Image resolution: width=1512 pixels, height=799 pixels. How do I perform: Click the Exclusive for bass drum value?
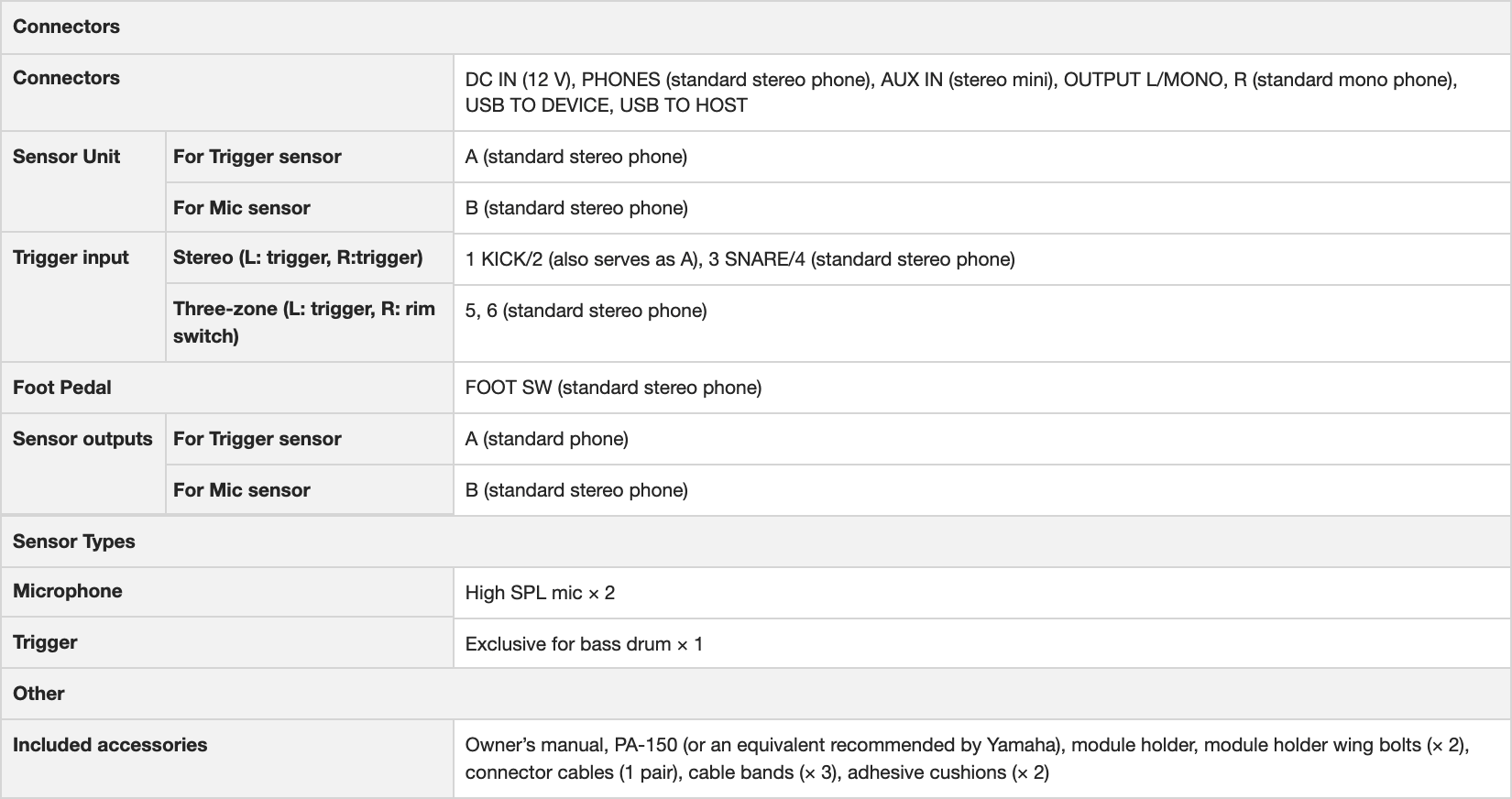tap(584, 644)
